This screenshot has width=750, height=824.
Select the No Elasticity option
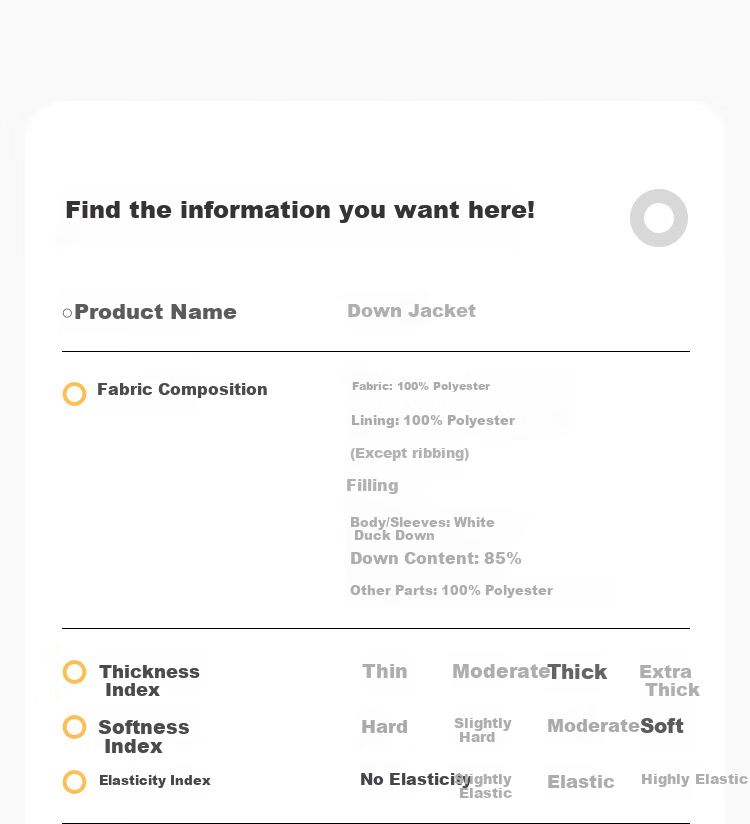(415, 779)
